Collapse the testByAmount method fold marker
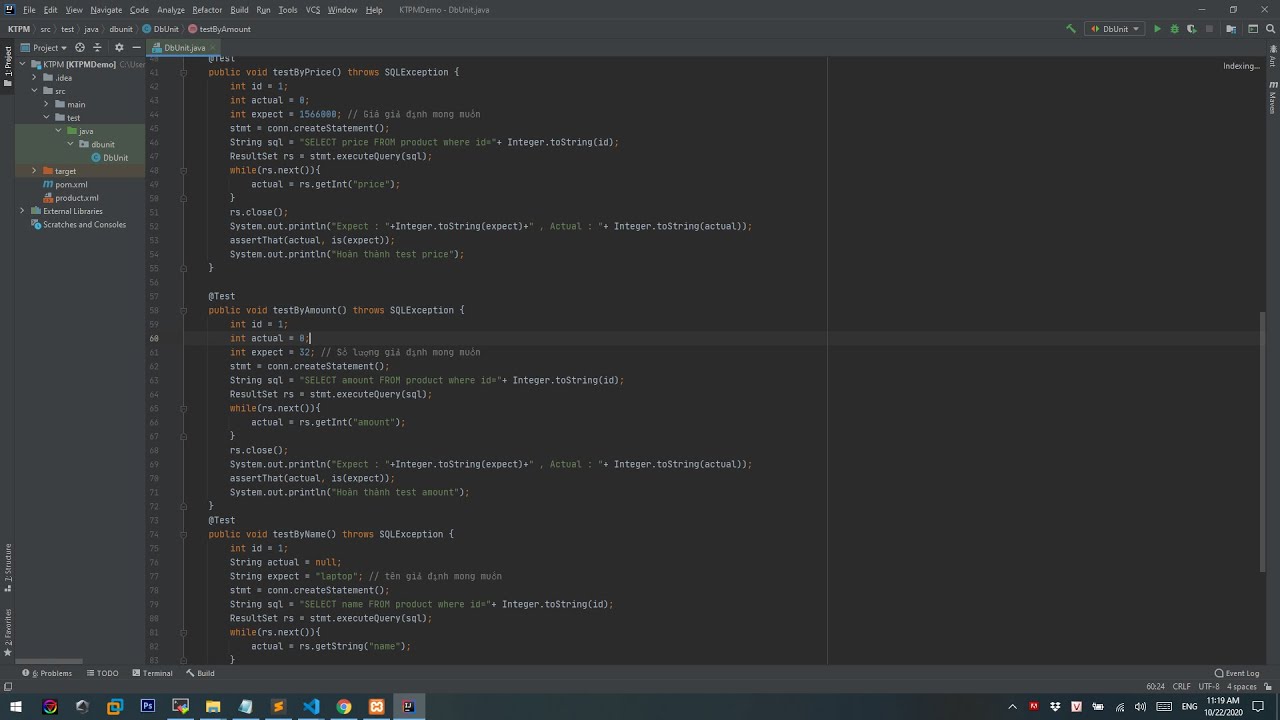 pyautogui.click(x=184, y=310)
